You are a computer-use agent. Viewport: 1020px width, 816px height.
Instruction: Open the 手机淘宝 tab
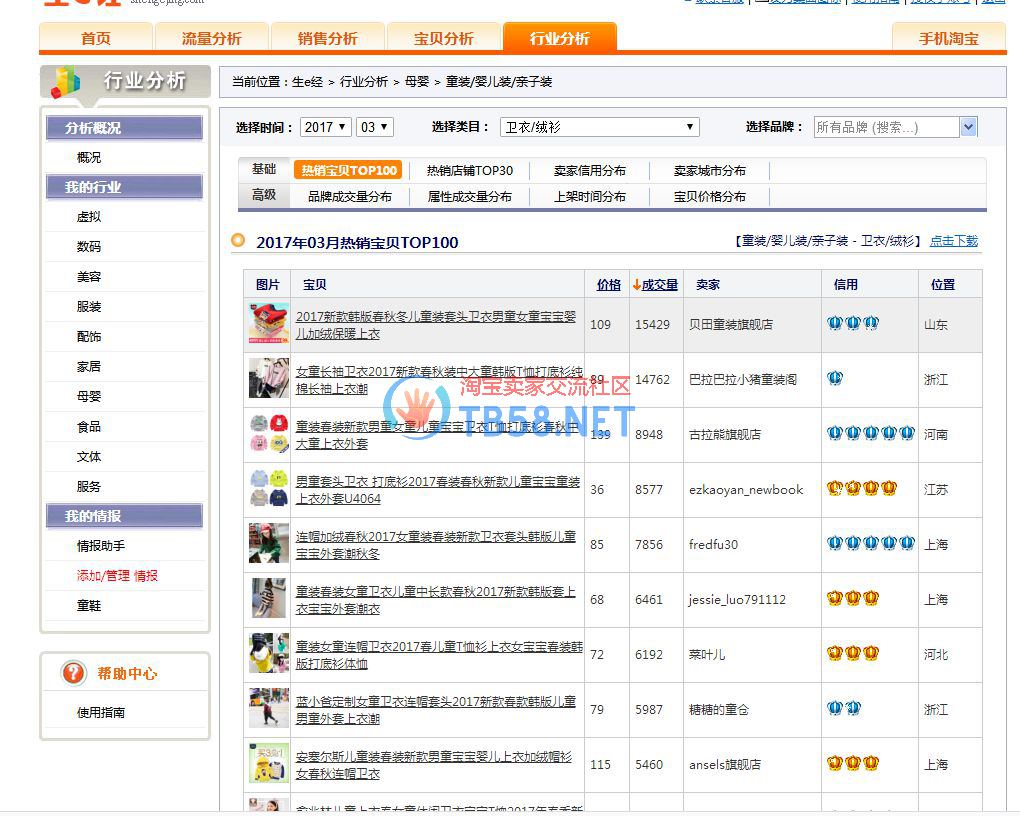[948, 39]
